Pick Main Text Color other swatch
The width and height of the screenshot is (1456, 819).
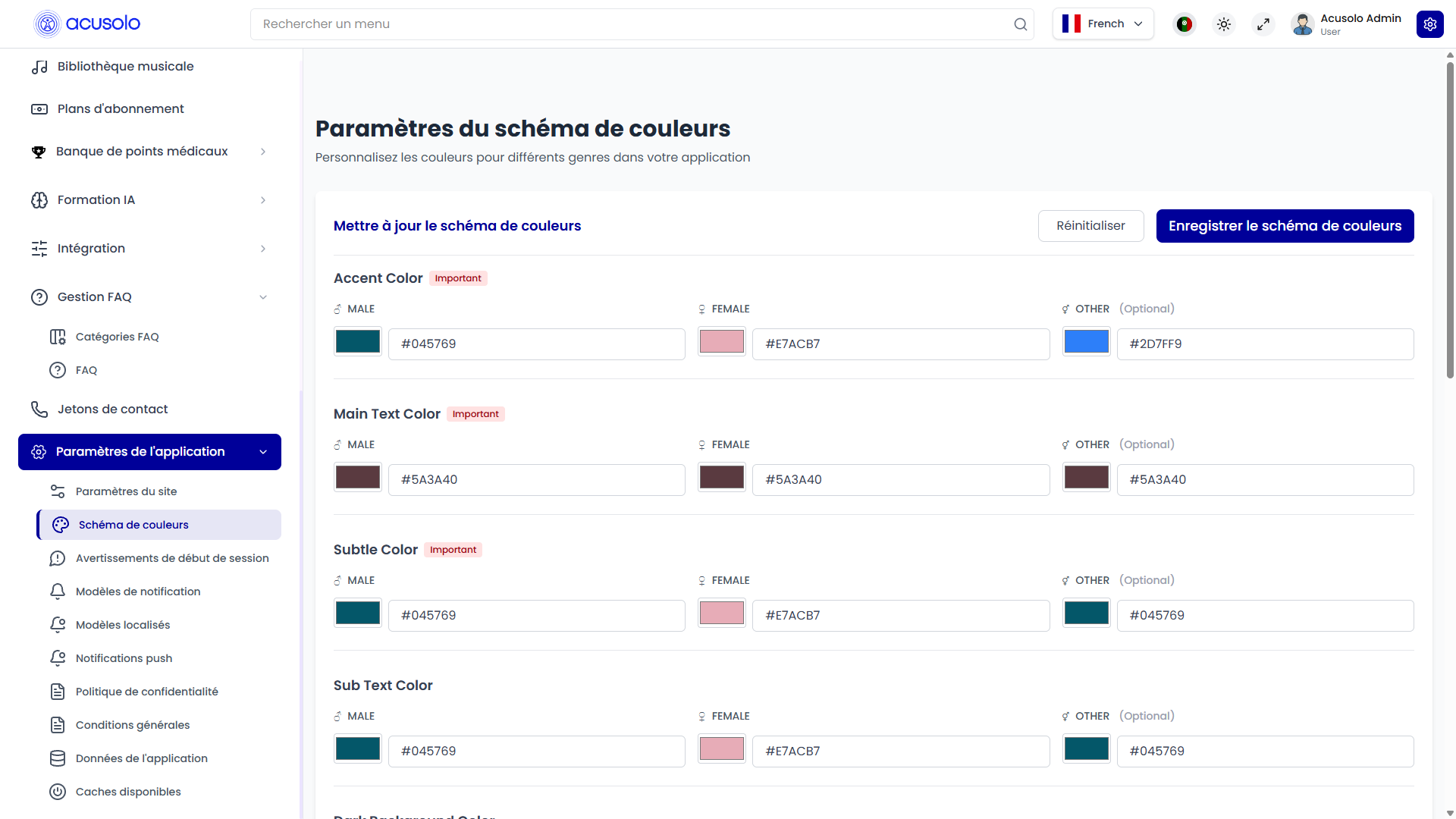pos(1087,478)
